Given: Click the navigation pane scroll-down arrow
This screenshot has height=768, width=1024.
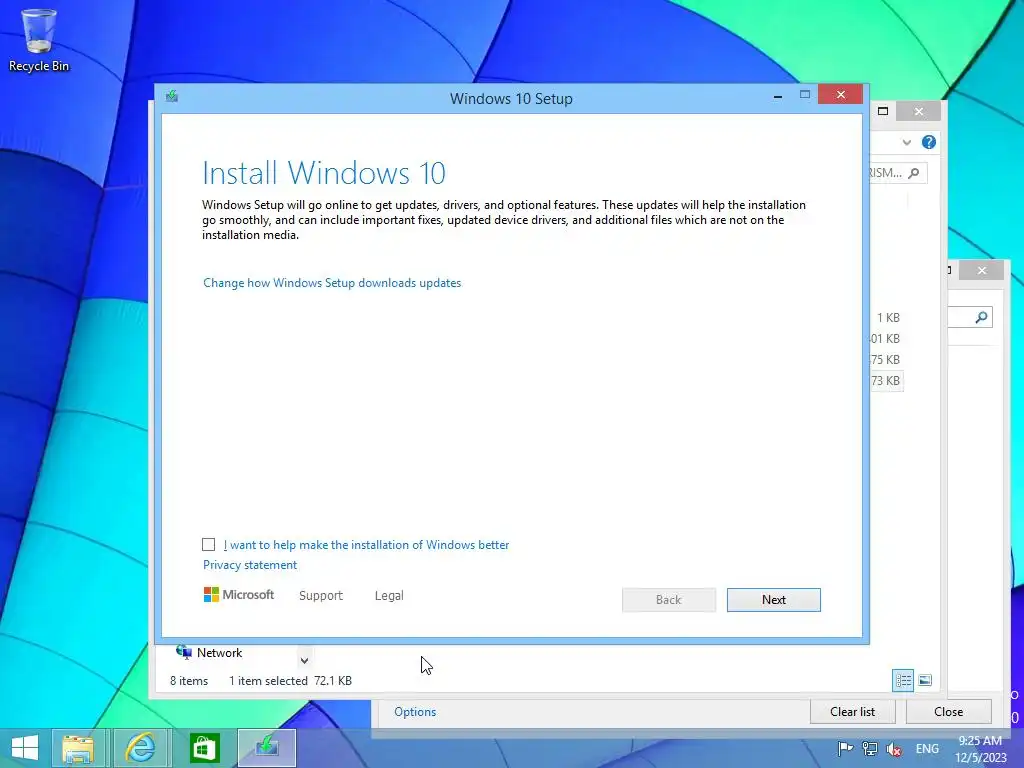Looking at the screenshot, I should tap(304, 661).
